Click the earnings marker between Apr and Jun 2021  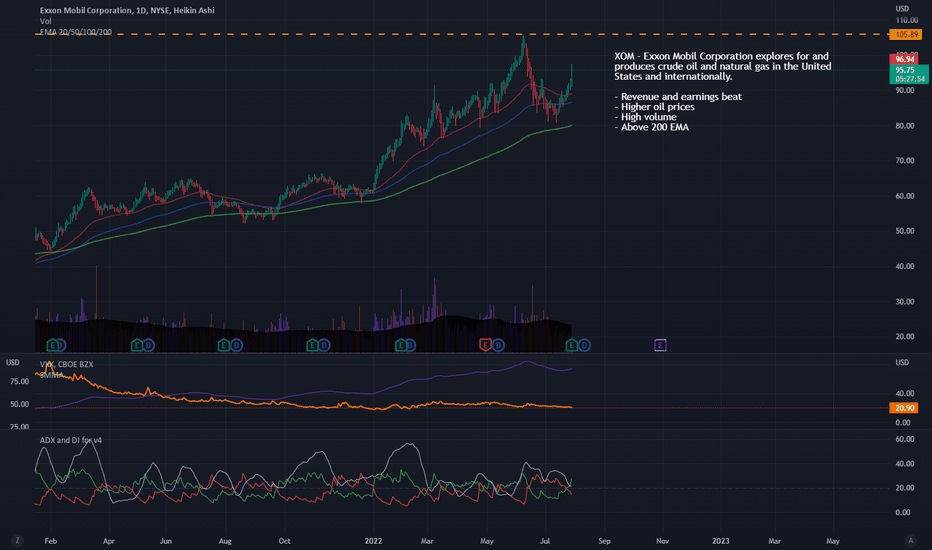coord(136,345)
